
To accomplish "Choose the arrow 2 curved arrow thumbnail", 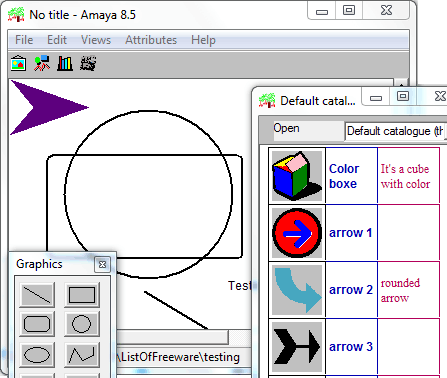I will (x=297, y=290).
